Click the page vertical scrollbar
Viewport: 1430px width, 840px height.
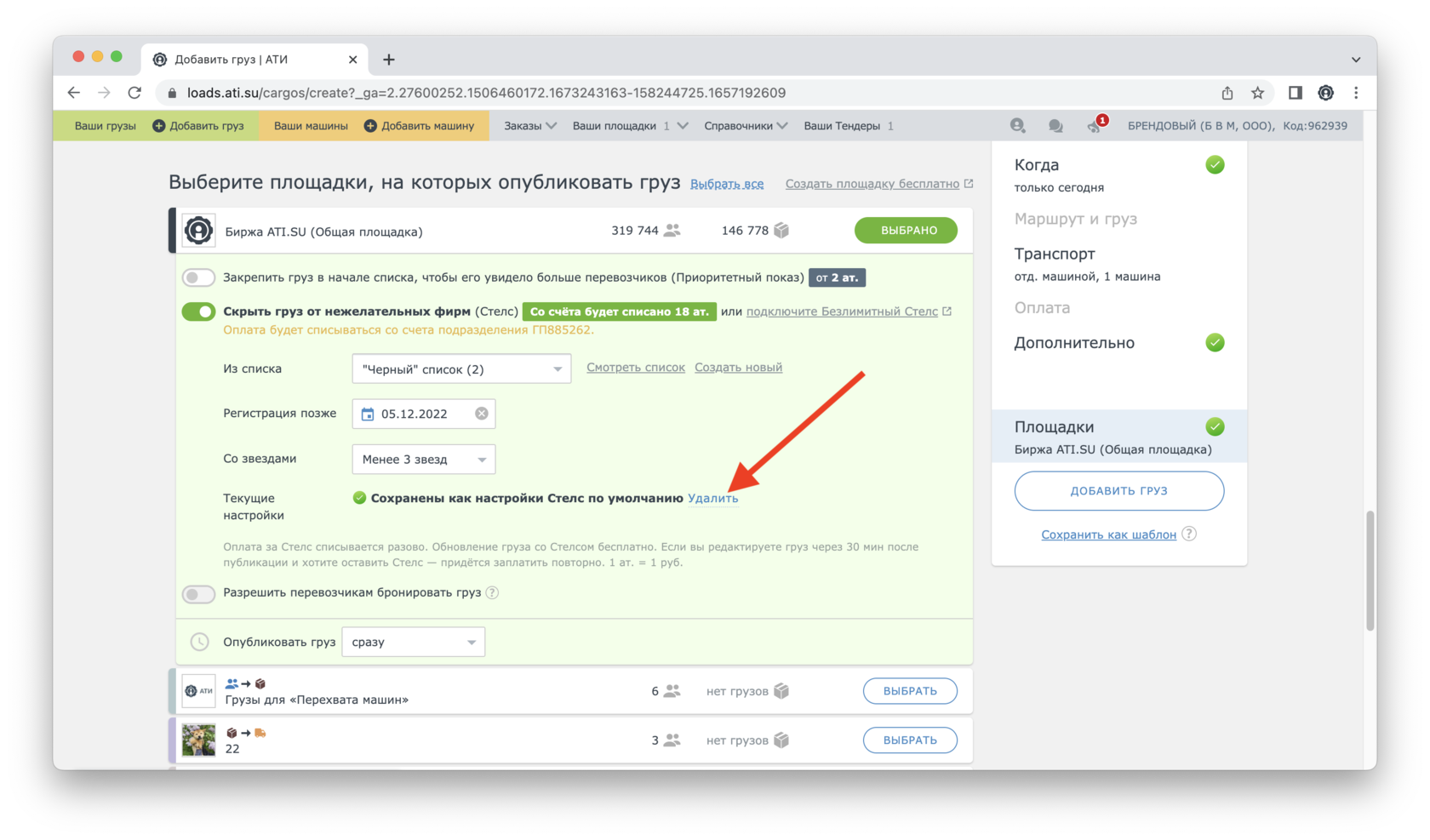click(x=1370, y=570)
